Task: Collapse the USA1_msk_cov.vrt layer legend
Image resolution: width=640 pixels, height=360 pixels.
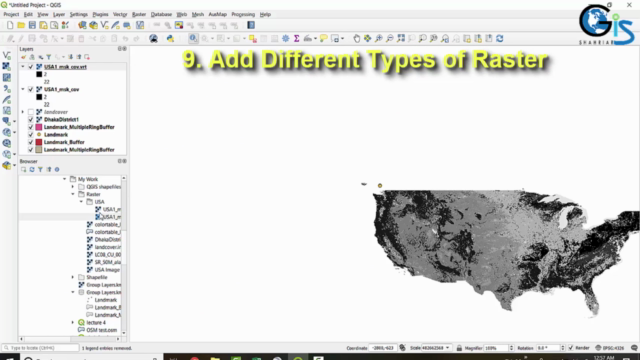Action: pos(23,67)
